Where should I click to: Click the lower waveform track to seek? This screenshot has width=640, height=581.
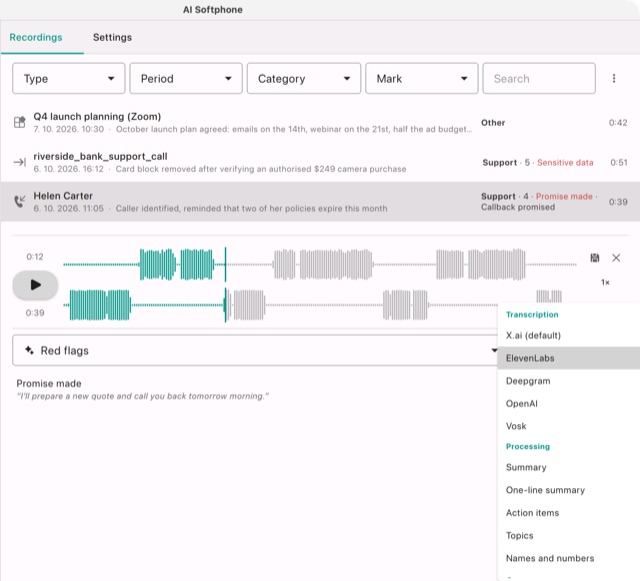[x=280, y=305]
